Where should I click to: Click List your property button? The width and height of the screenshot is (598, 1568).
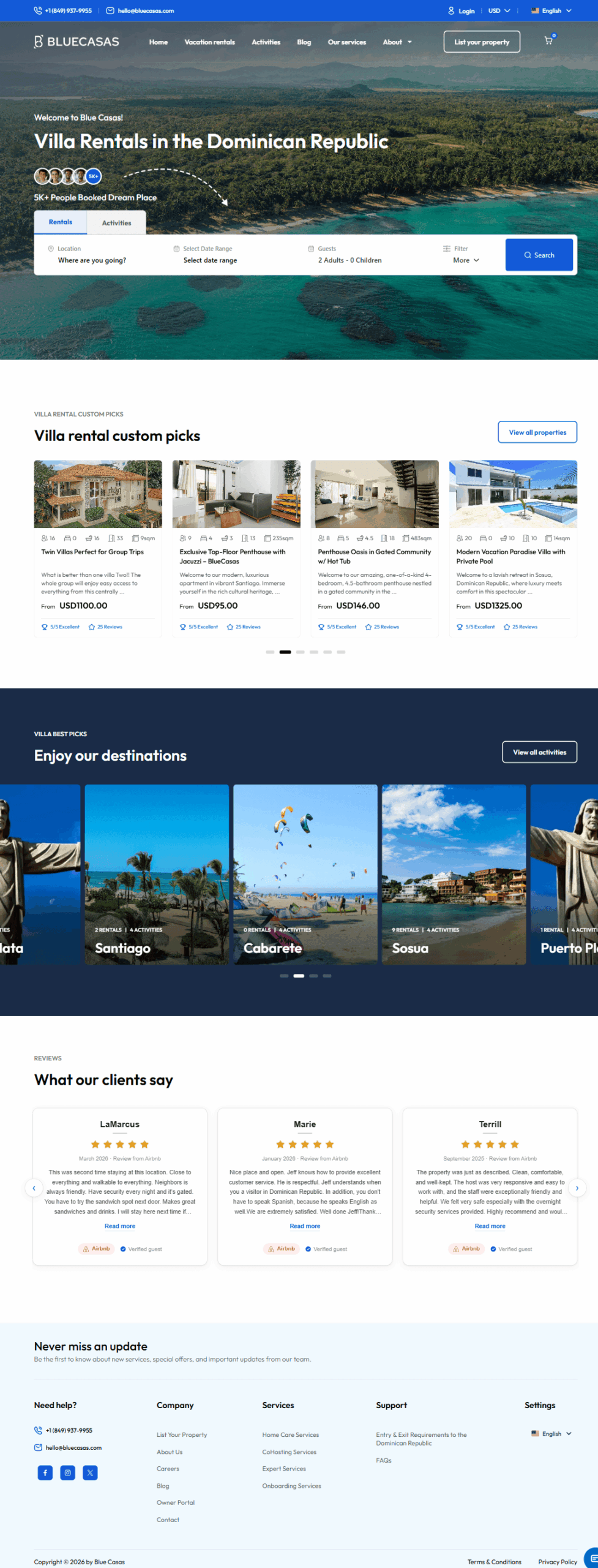482,42
